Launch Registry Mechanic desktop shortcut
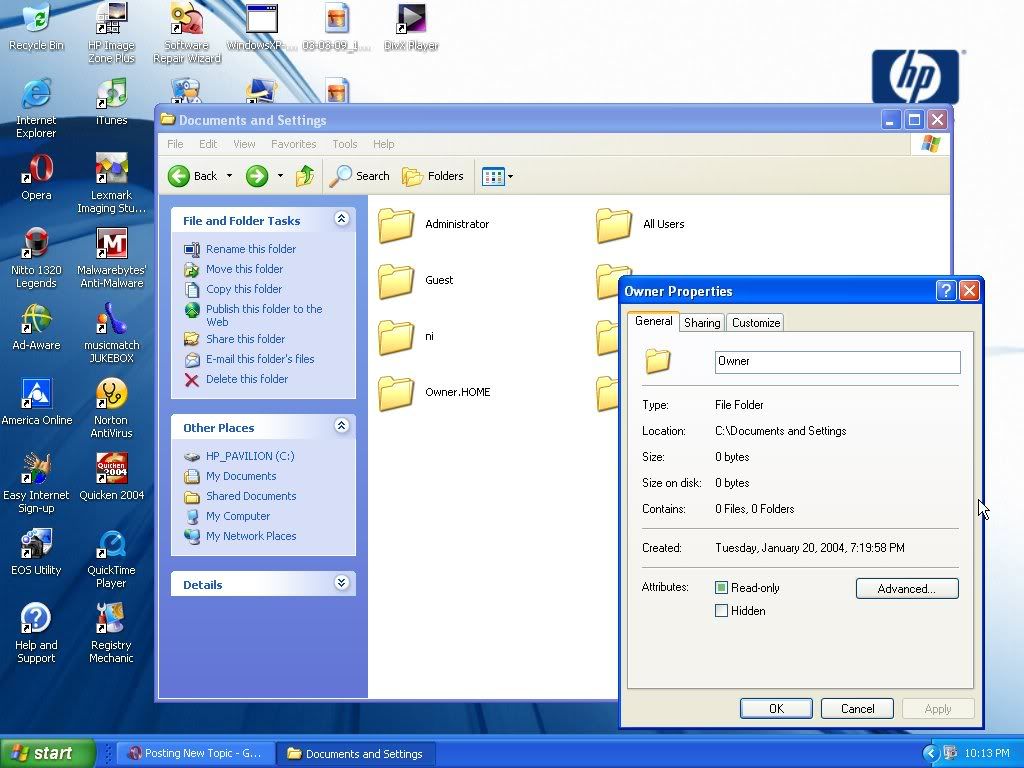The image size is (1024, 768). [112, 633]
